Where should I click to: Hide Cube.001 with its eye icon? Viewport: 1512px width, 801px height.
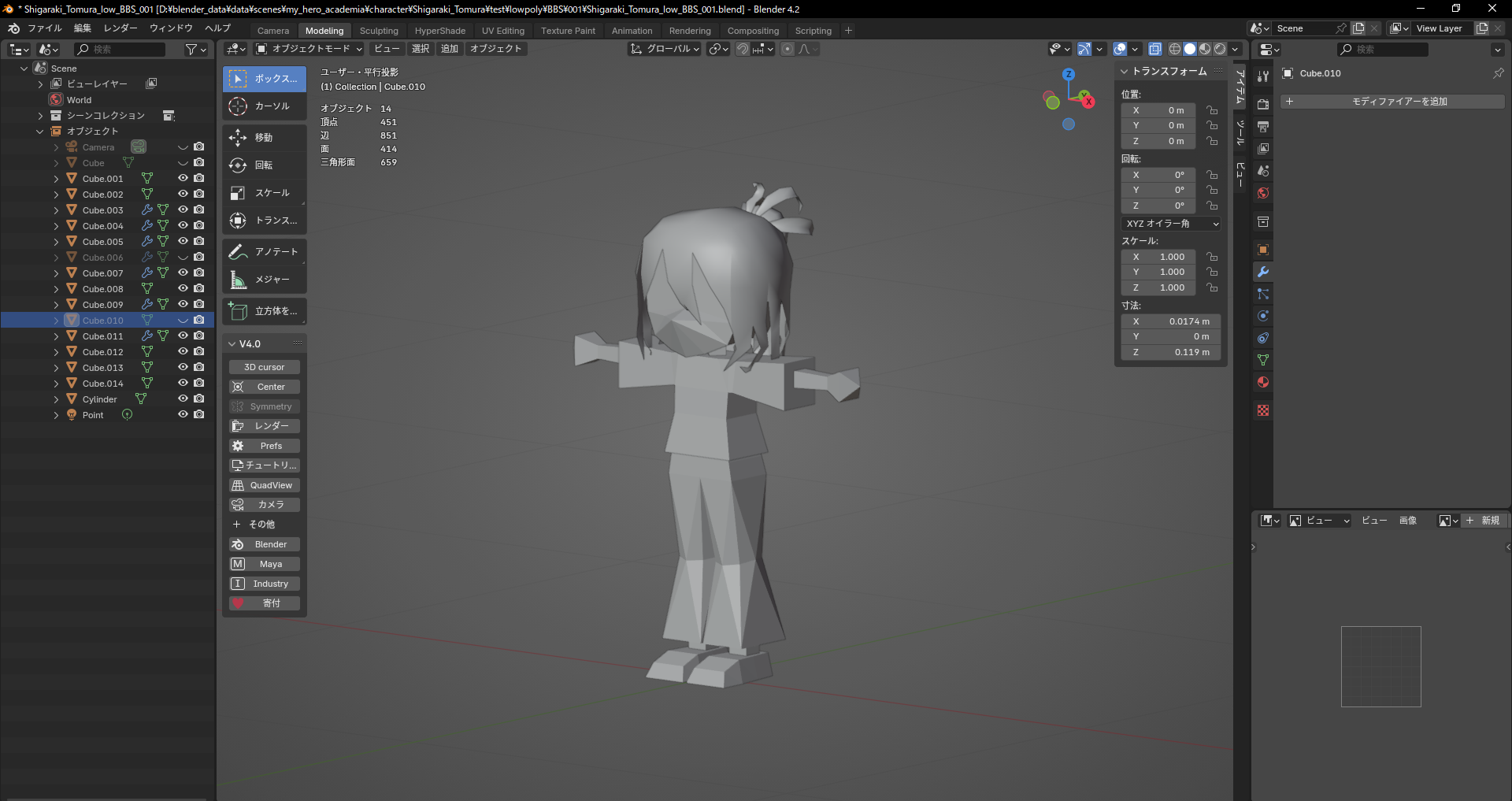[183, 178]
